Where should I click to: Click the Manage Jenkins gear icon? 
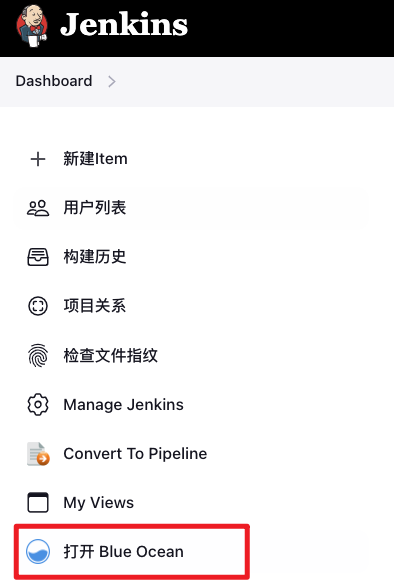coord(38,405)
